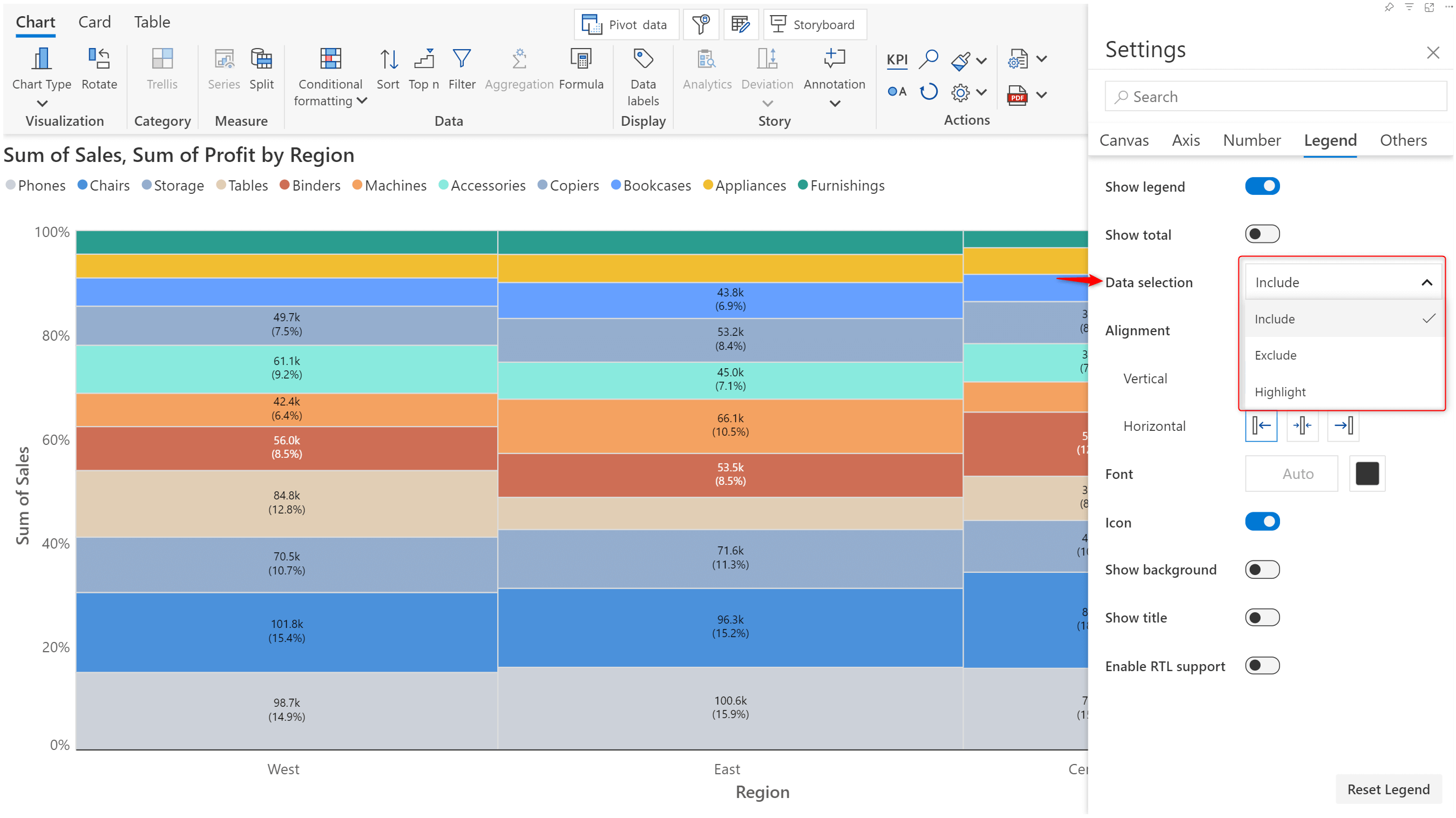Click the Trellis category icon
1456x818 pixels.
(x=162, y=59)
